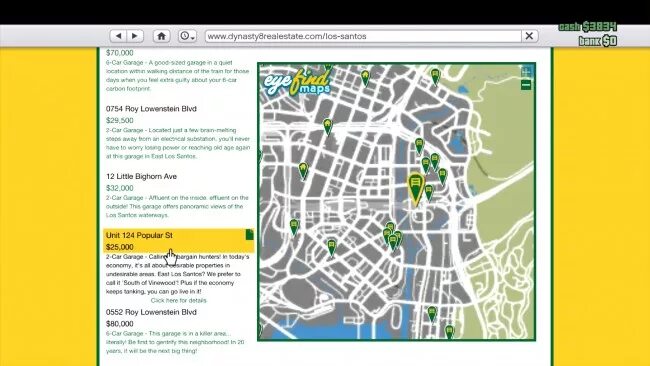Zoom in the map with plus button
The height and width of the screenshot is (366, 650).
pos(526,72)
